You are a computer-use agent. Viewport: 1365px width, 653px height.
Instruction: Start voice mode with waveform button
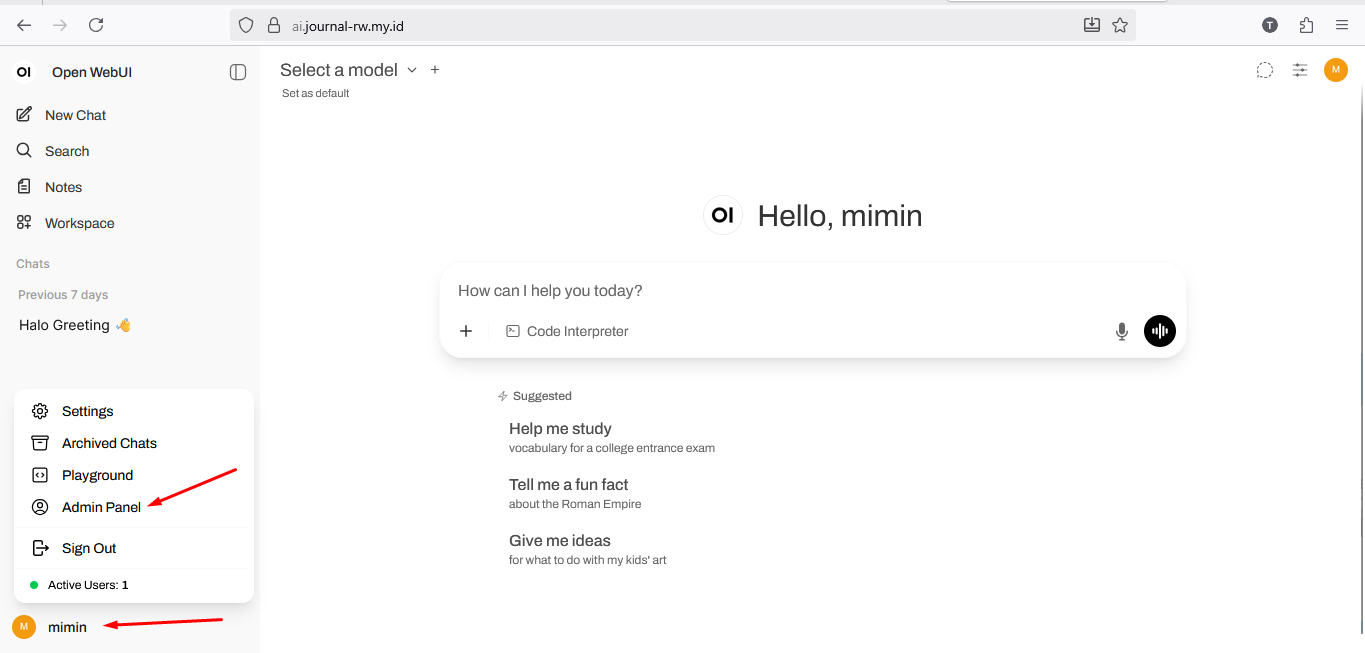pyautogui.click(x=1160, y=331)
